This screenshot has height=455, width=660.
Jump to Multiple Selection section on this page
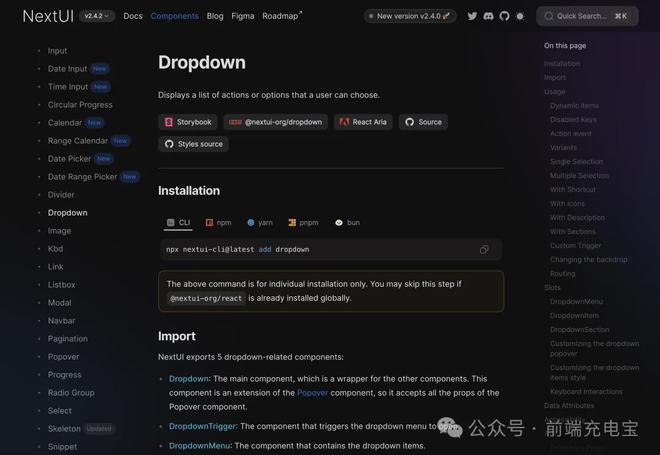point(579,176)
